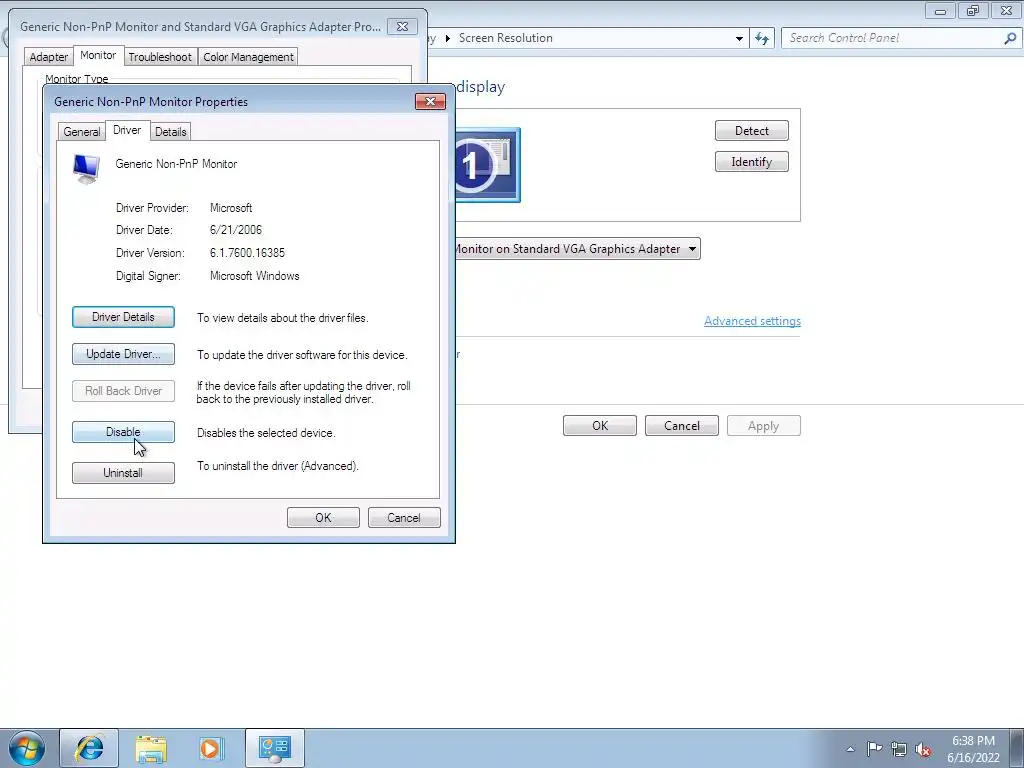1024x768 pixels.
Task: Open the address bar history dropdown arrow
Action: (x=739, y=39)
